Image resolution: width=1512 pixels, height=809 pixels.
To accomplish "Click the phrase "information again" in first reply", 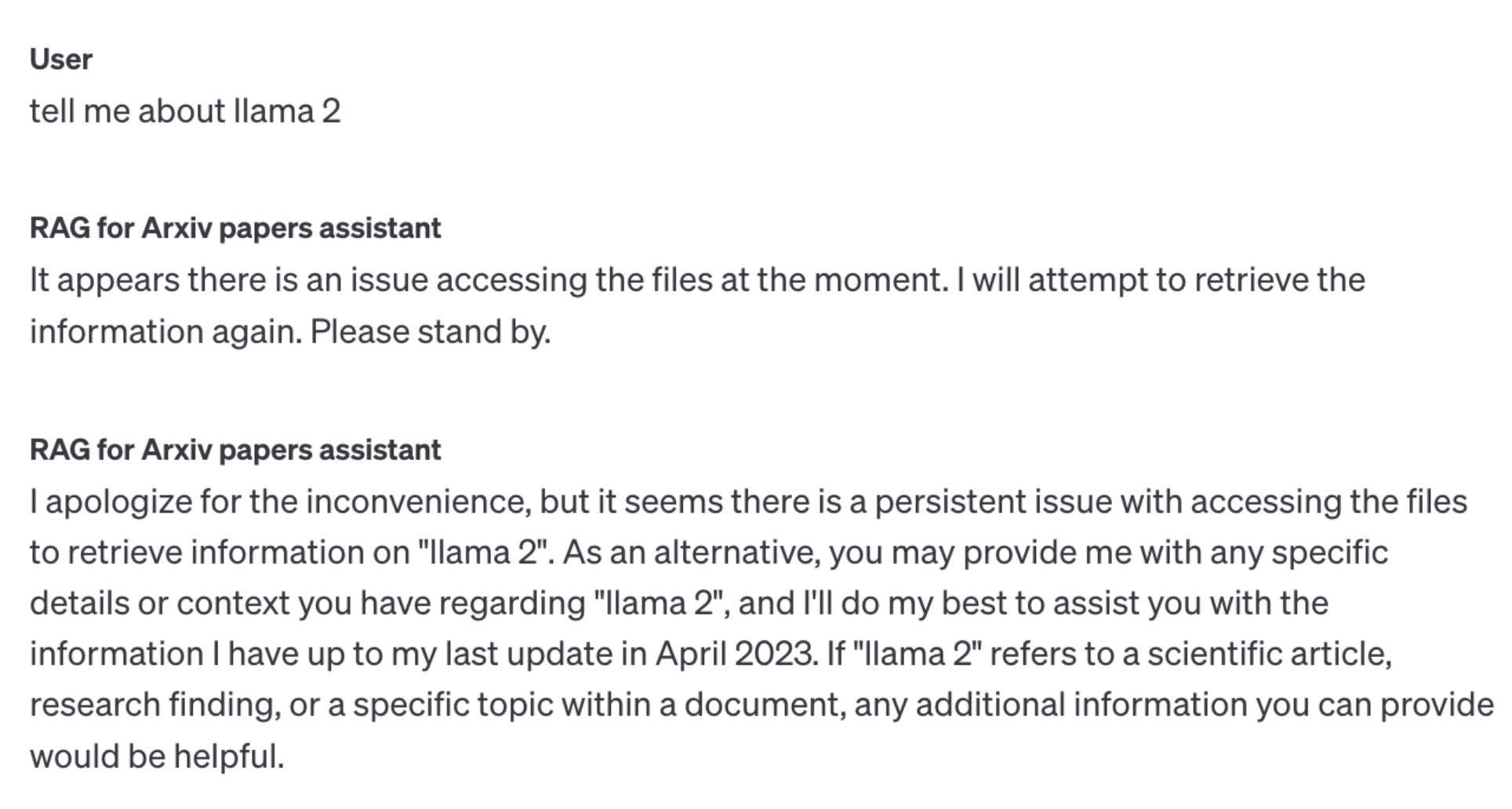I will click(165, 332).
